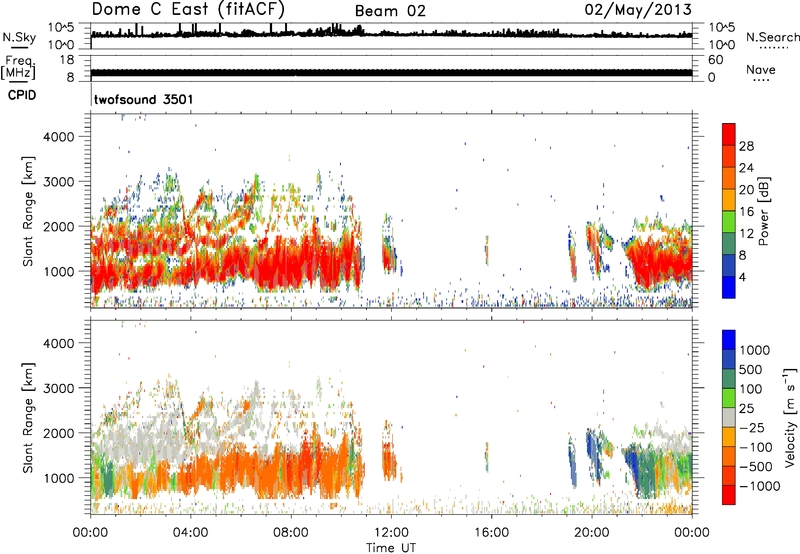The width and height of the screenshot is (800, 554).
Task: Click the 'N.Sky' axis label
Action: (19, 37)
